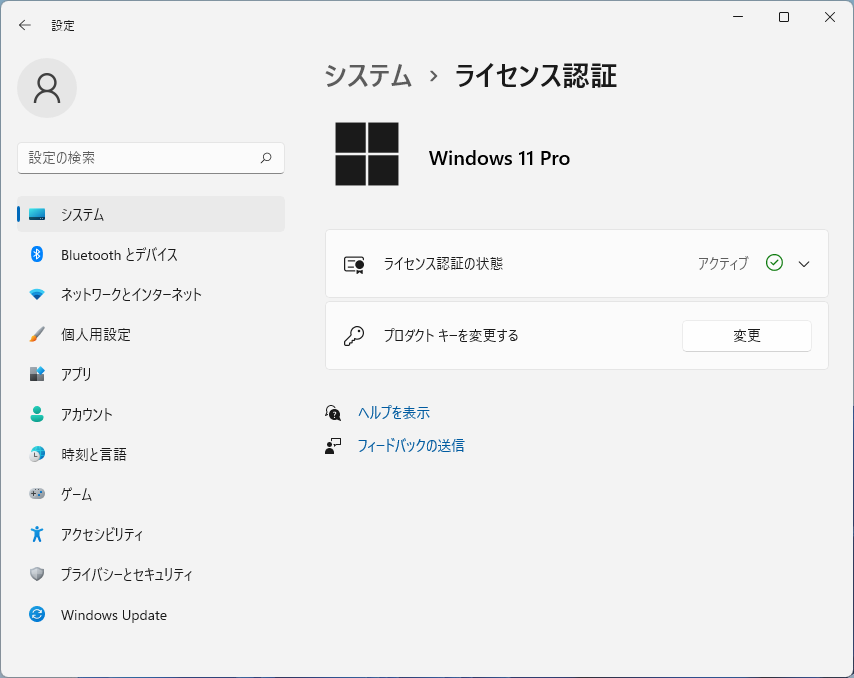Click the ライセンス認証 page heading
Screen dimensions: 854x678
[x=536, y=76]
